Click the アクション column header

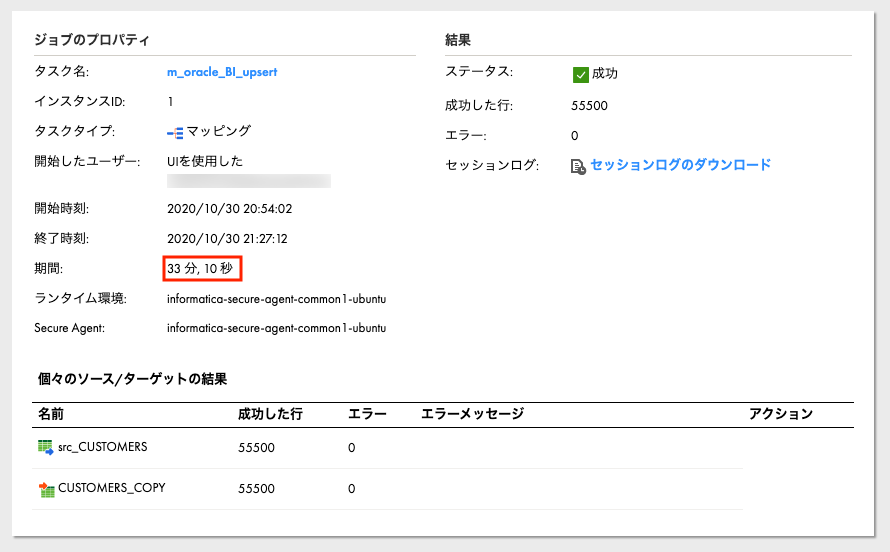point(781,414)
